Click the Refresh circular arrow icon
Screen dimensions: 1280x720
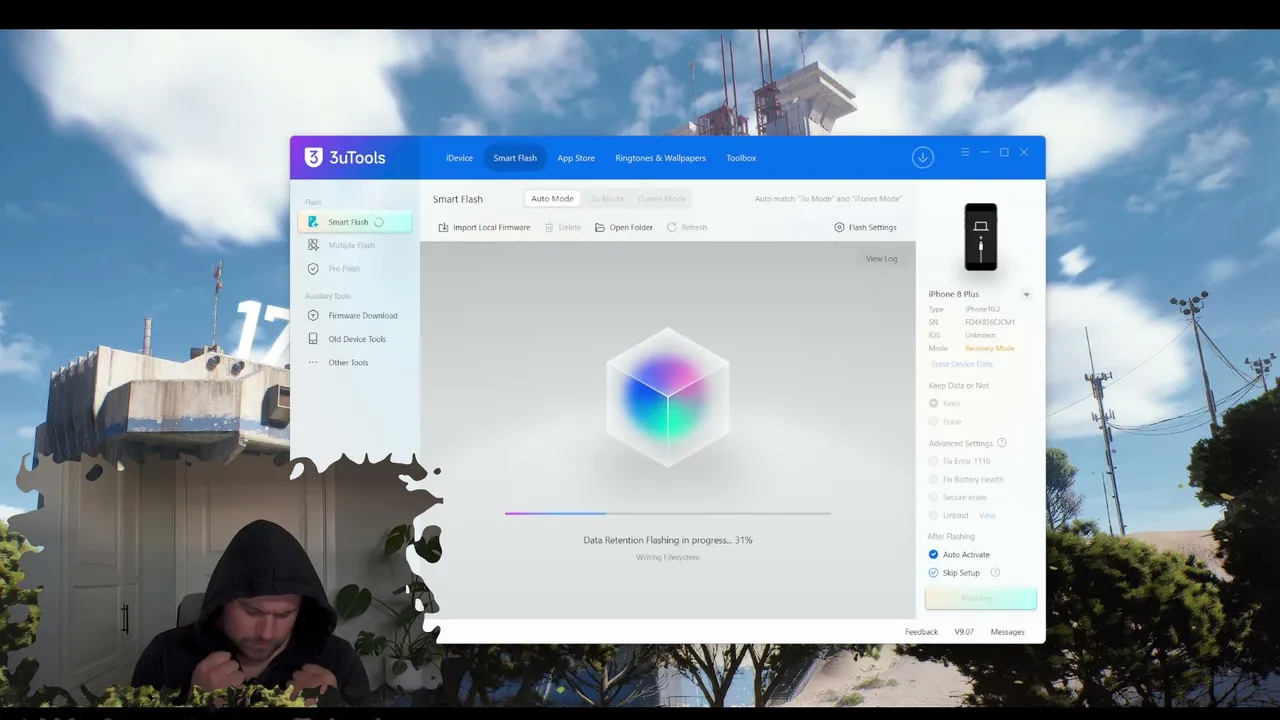pyautogui.click(x=672, y=227)
